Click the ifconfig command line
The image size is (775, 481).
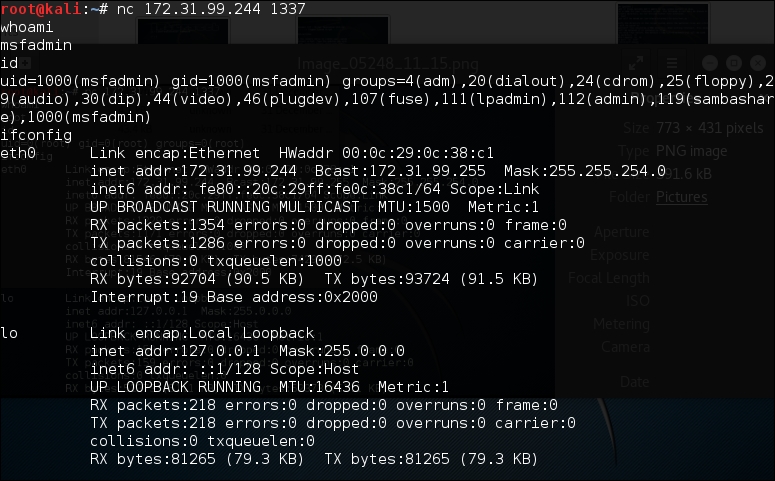point(34,135)
